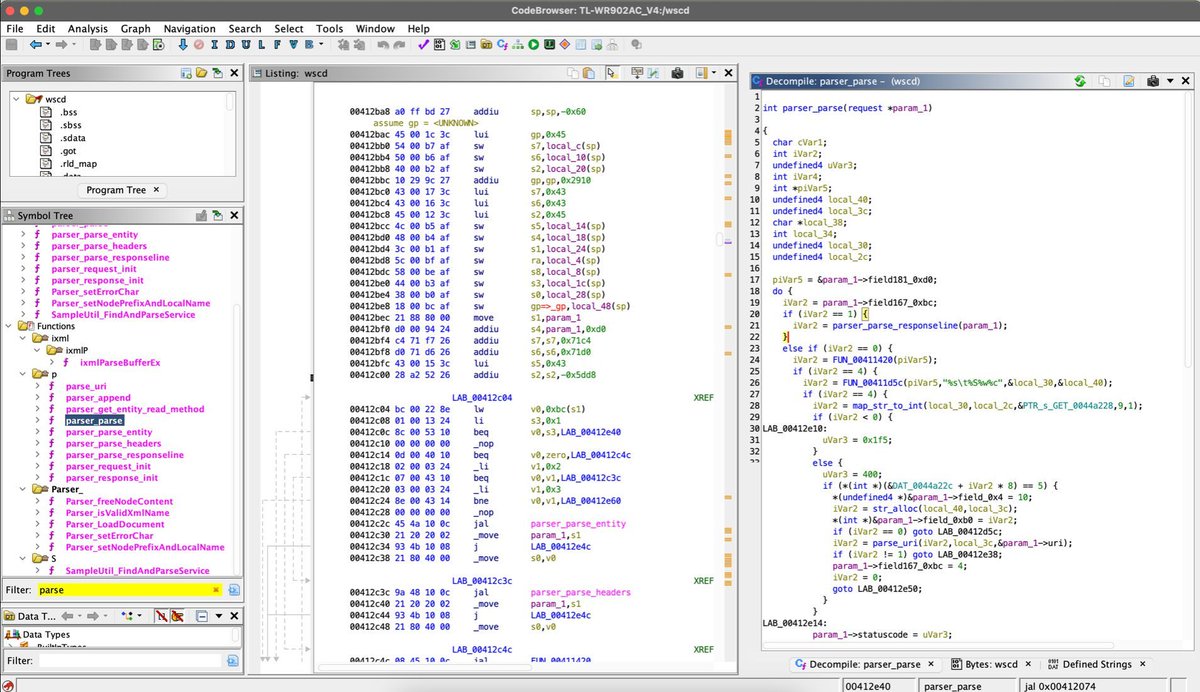Image resolution: width=1200 pixels, height=692 pixels.
Task: Click the copy icon in the Decompile panel header
Action: (x=1103, y=81)
